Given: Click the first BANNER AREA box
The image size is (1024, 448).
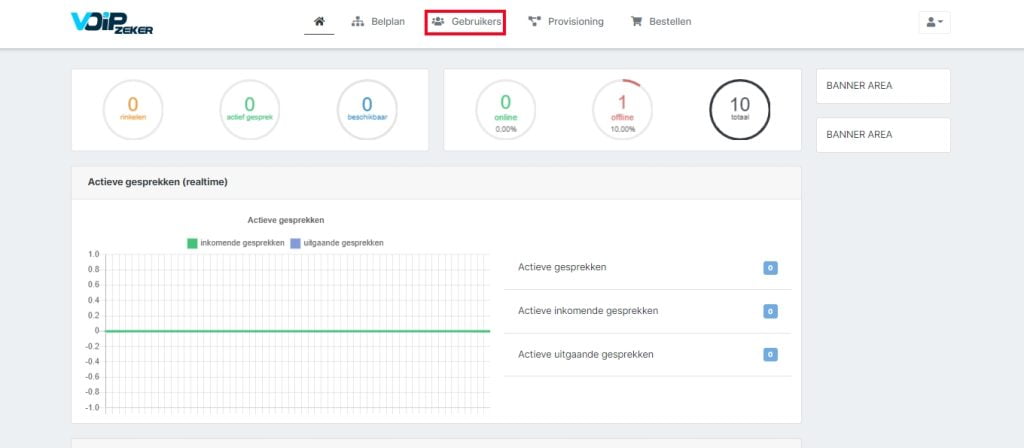Looking at the screenshot, I should click(883, 86).
